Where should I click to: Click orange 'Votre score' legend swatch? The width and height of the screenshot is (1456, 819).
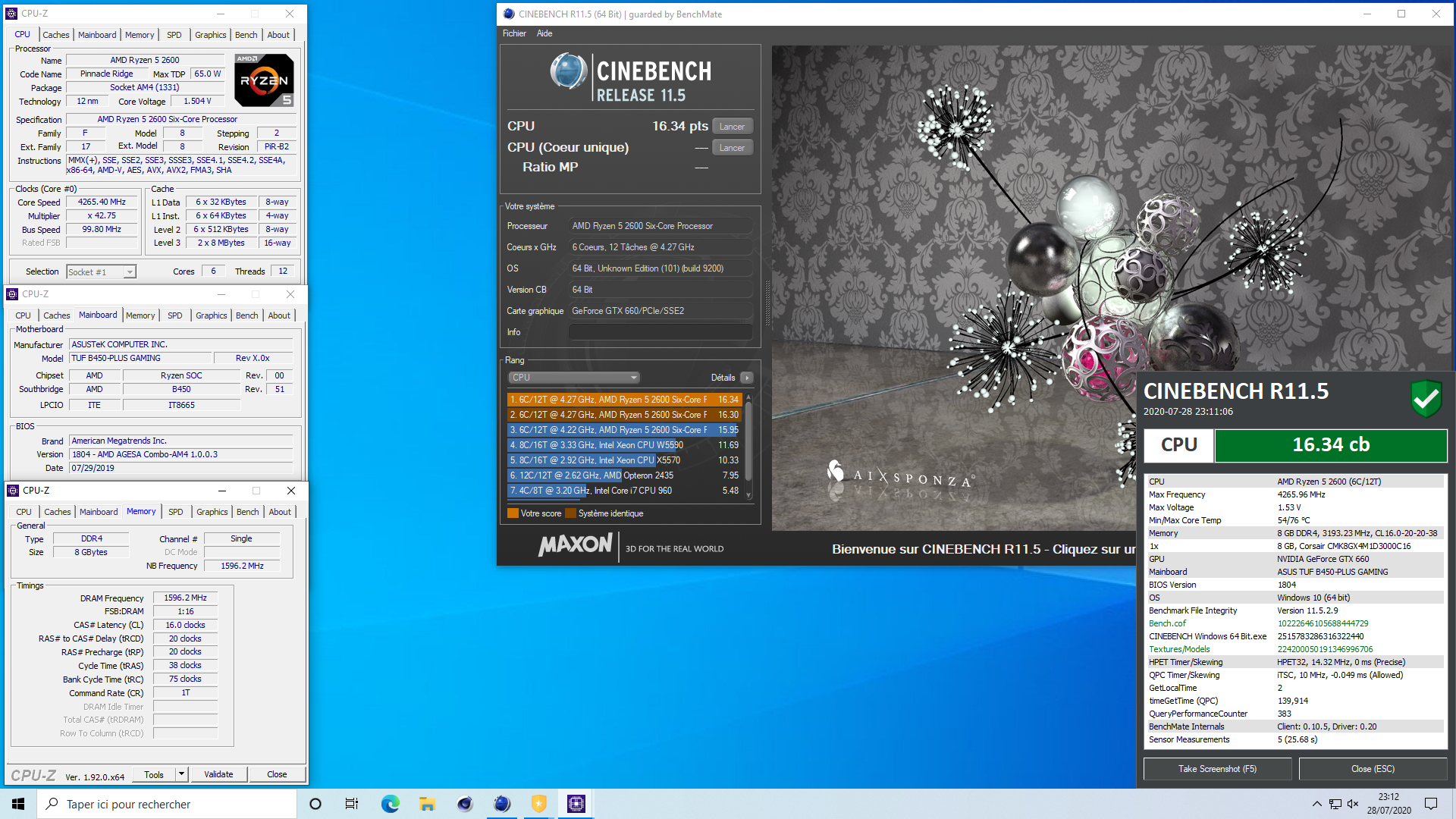click(513, 513)
